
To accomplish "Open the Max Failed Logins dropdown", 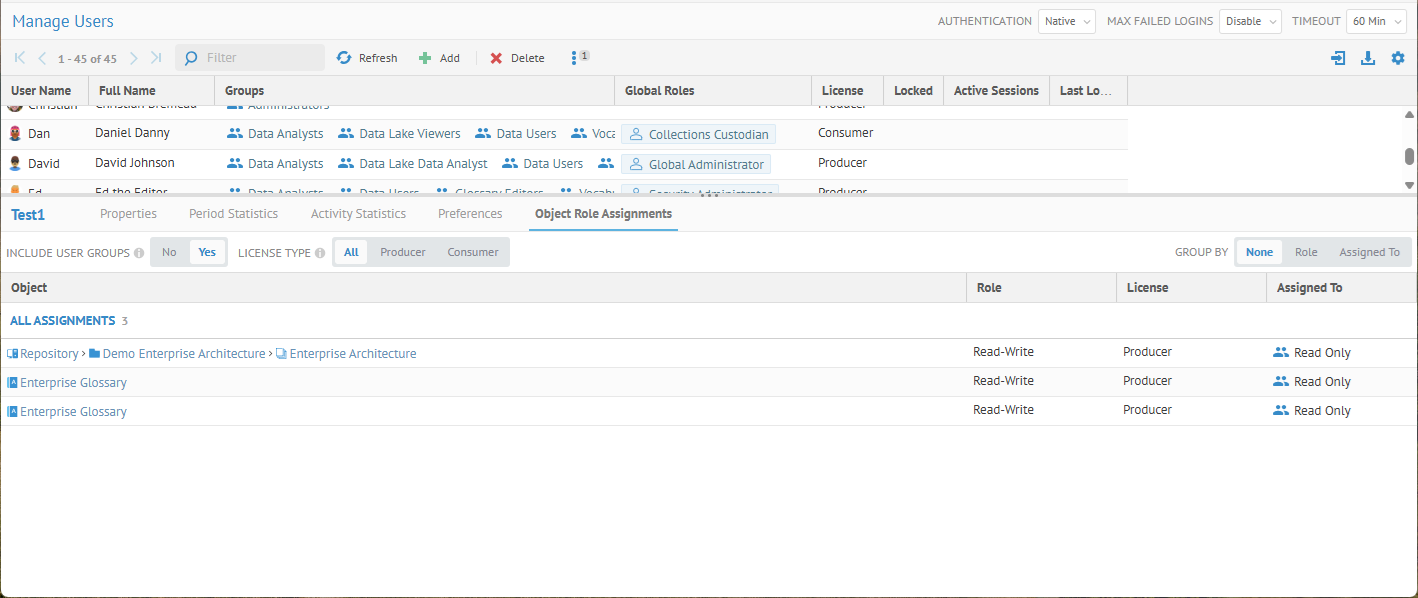I will pyautogui.click(x=1250, y=21).
